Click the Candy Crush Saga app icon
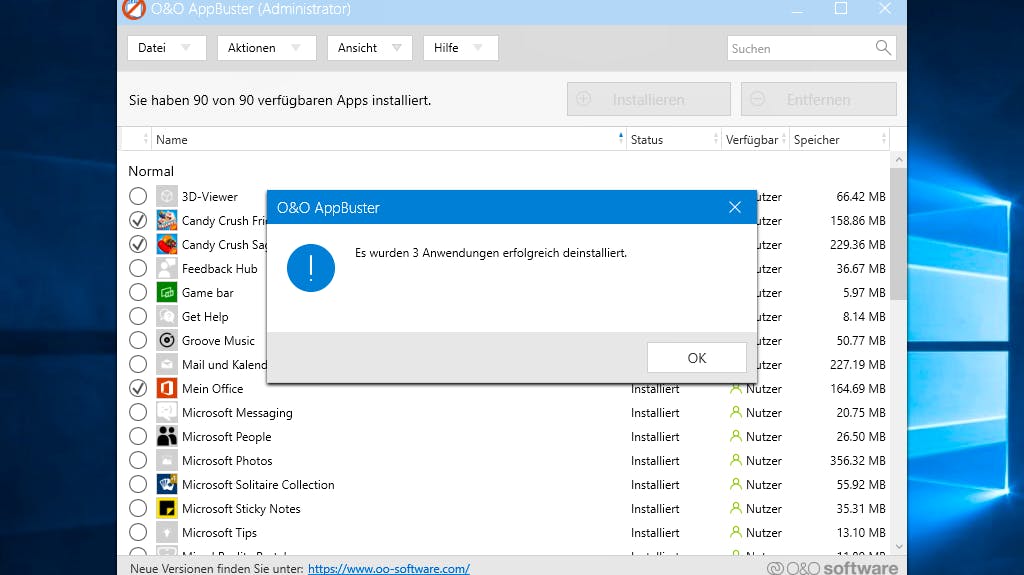The image size is (1024, 575). click(167, 244)
